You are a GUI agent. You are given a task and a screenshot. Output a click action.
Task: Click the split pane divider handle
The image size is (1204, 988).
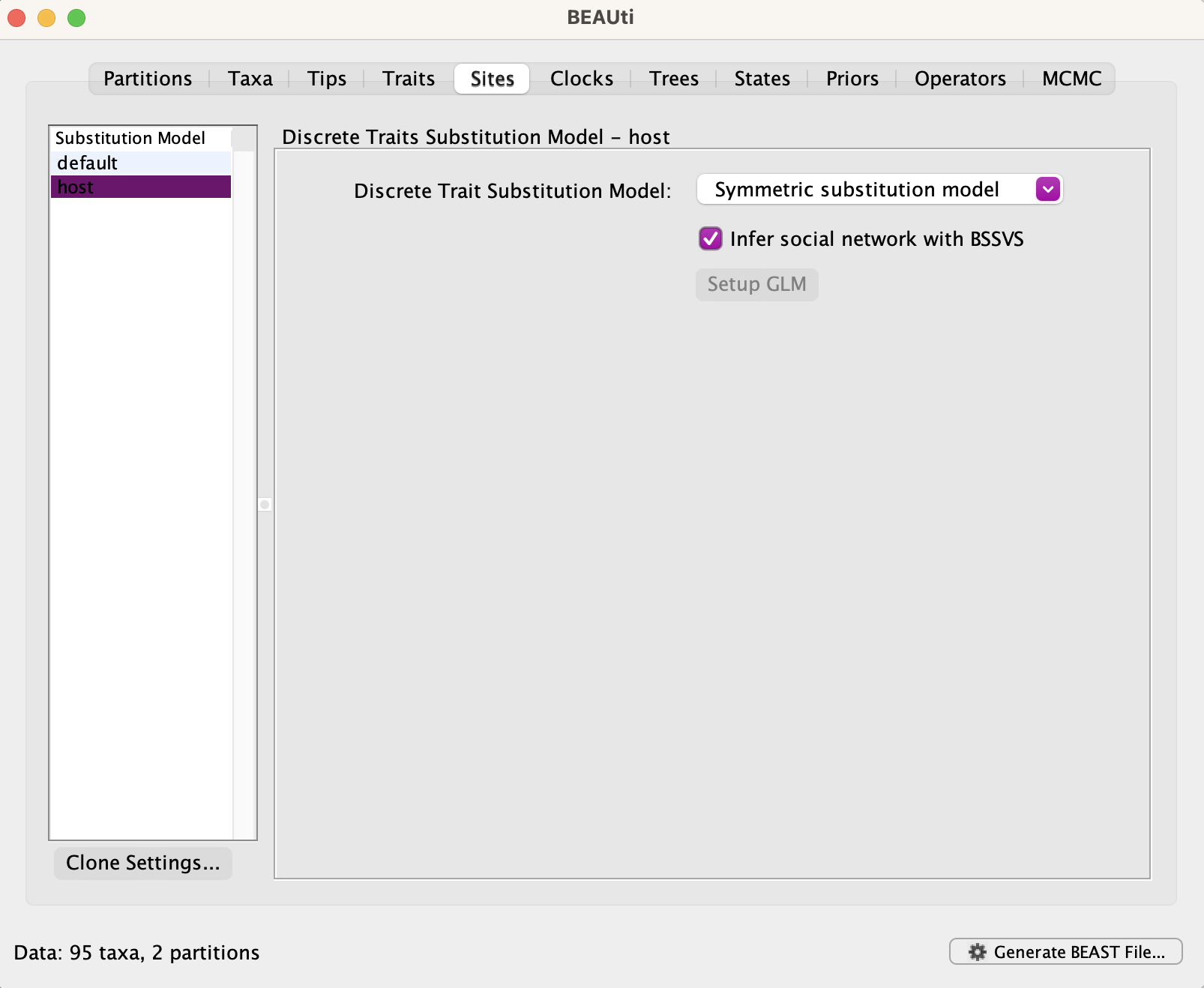click(x=265, y=504)
